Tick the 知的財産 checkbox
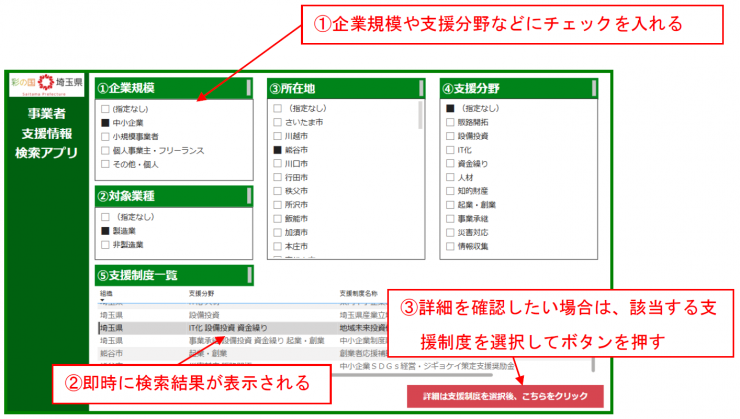 click(x=450, y=191)
